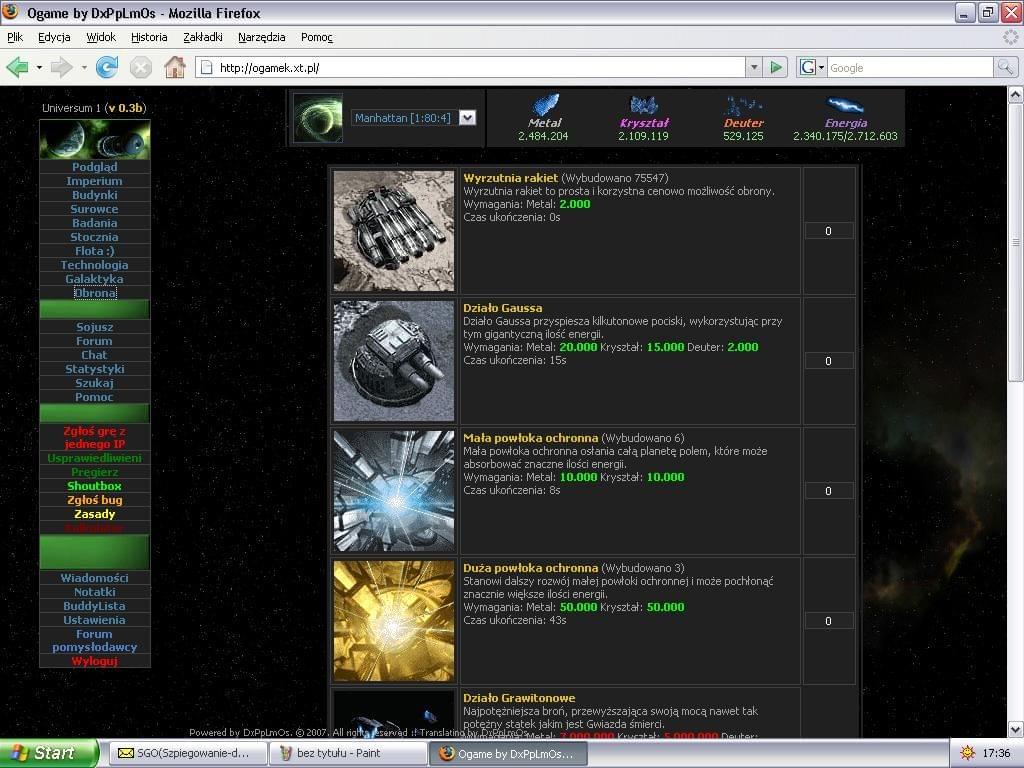Go to Budynki in the sidebar
1024x768 pixels.
pos(95,195)
